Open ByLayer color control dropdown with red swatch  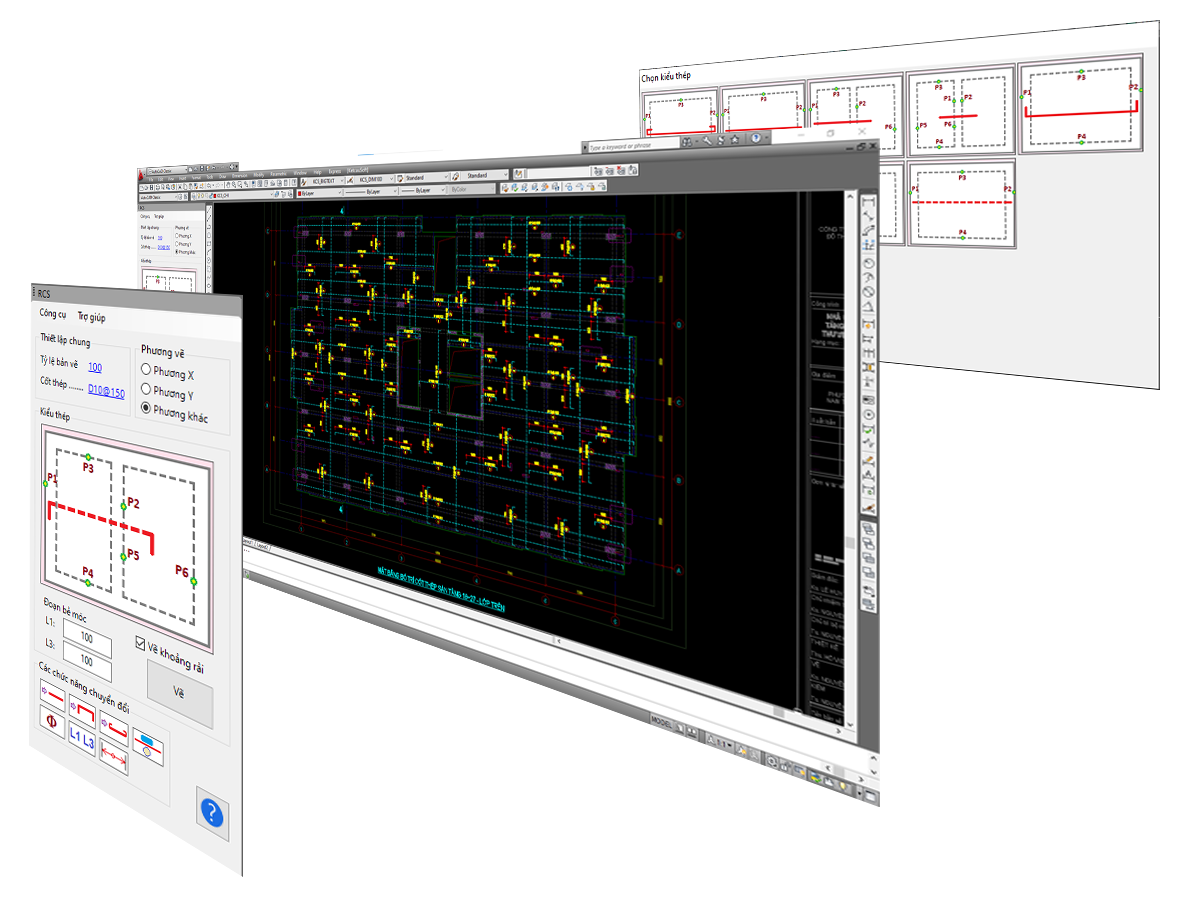coord(320,193)
